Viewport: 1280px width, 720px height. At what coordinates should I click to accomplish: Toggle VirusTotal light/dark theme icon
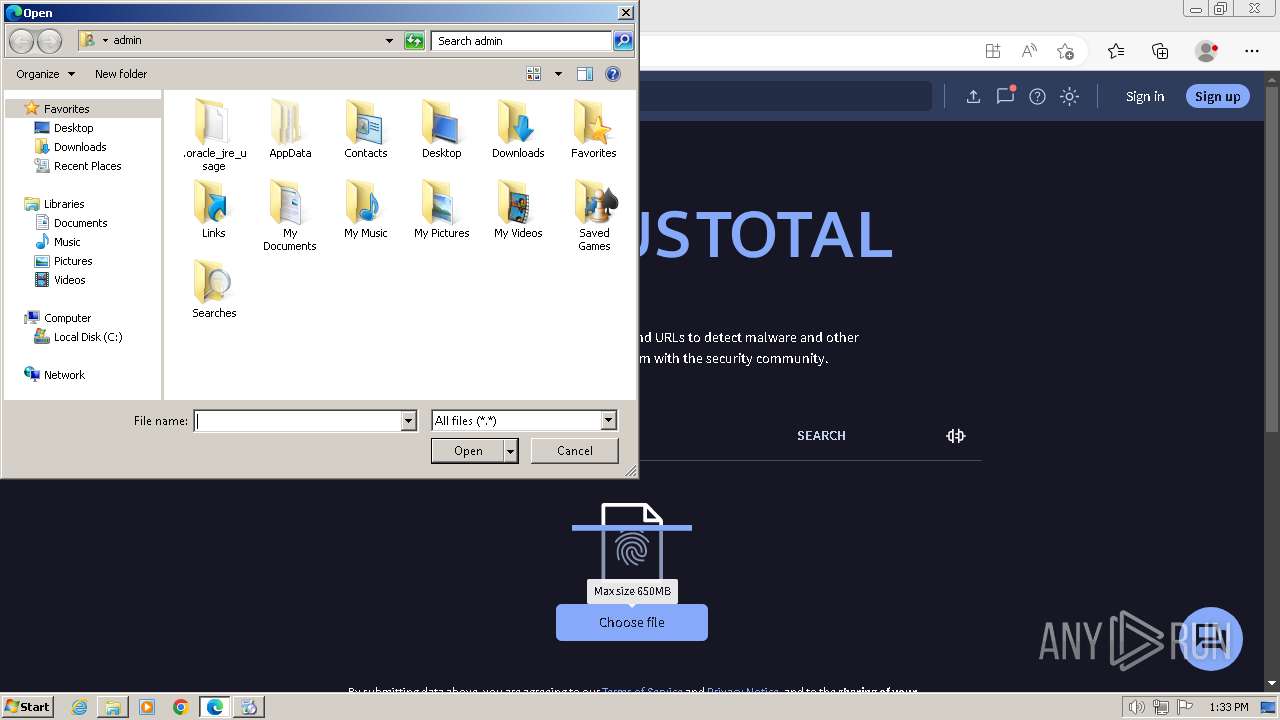(1070, 97)
